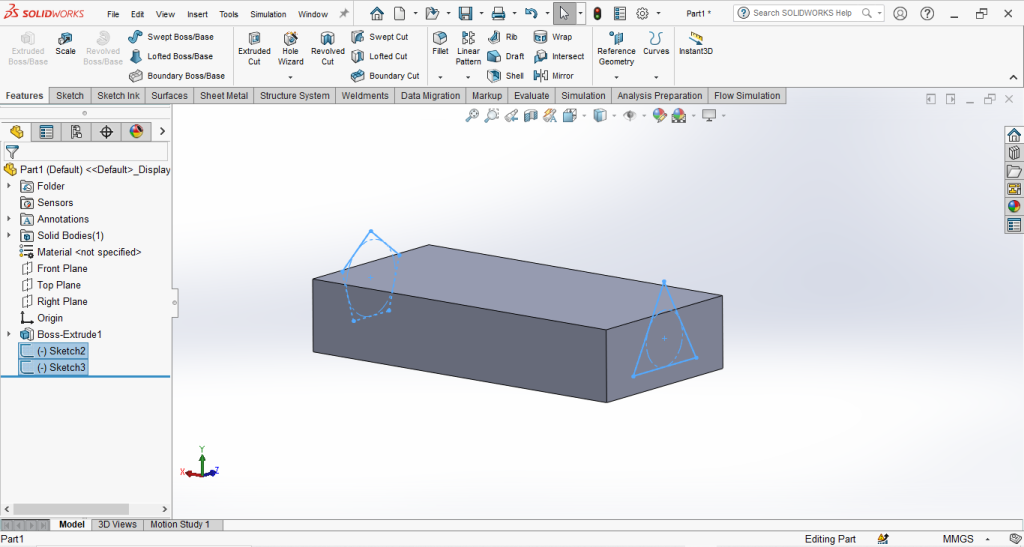The width and height of the screenshot is (1024, 547).
Task: Click the Rebuild traffic light icon
Action: (x=597, y=14)
